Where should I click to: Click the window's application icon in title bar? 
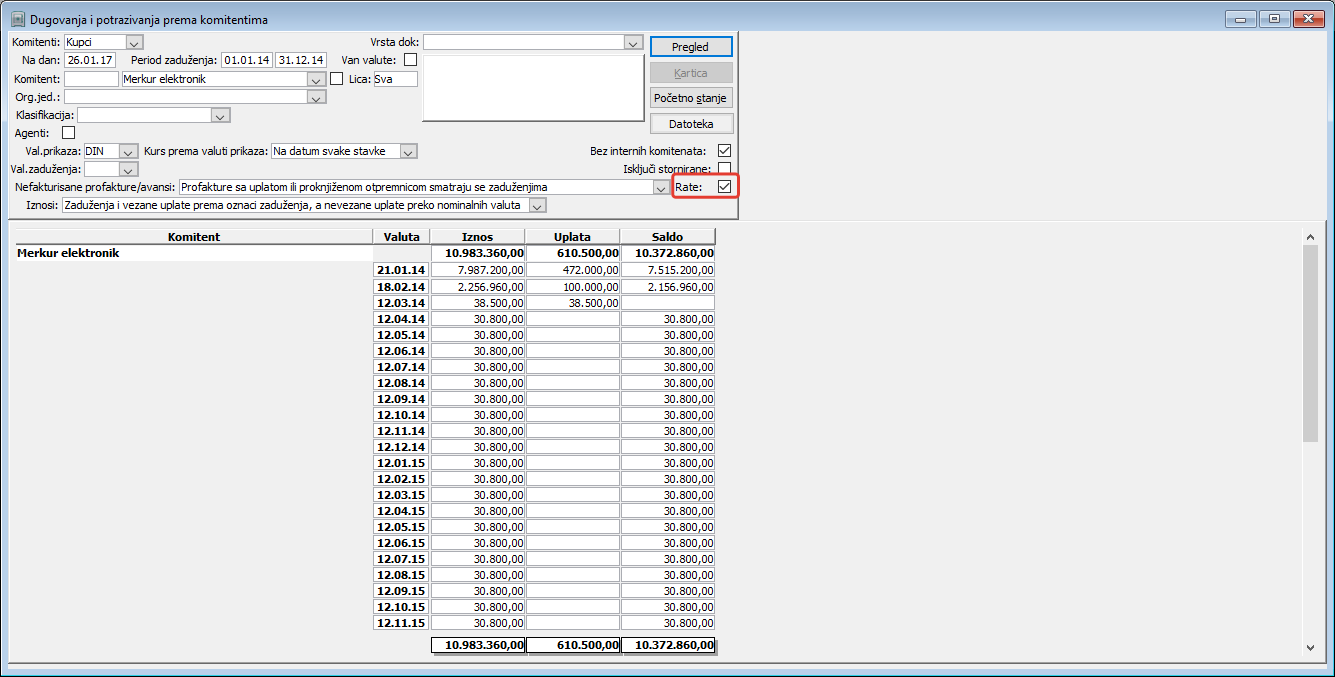(x=17, y=19)
